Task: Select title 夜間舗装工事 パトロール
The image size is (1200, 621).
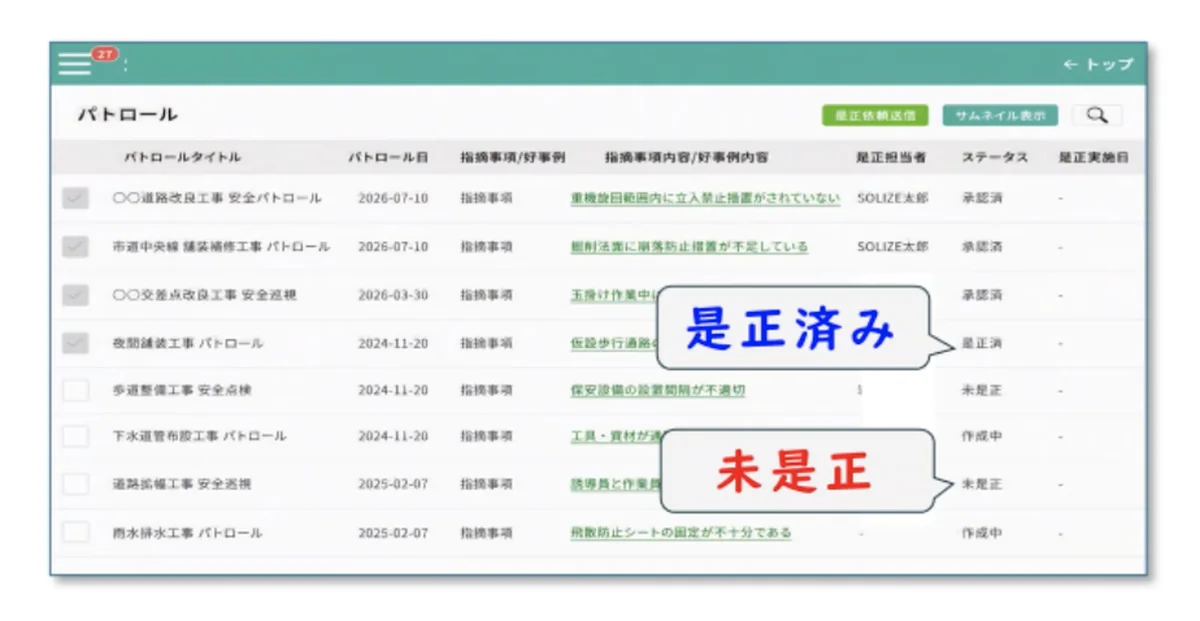Action: pos(187,343)
